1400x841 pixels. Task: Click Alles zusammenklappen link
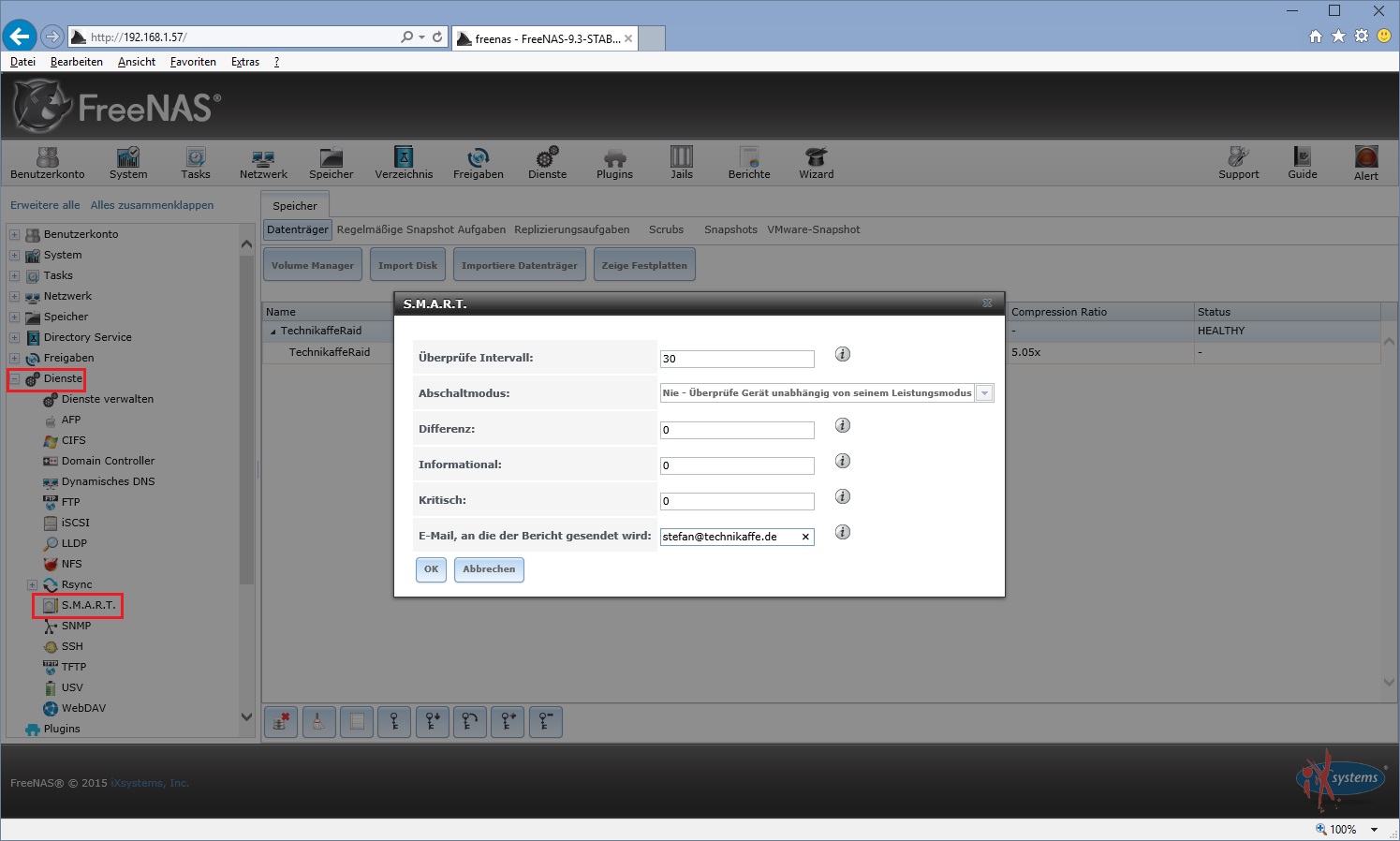click(152, 205)
